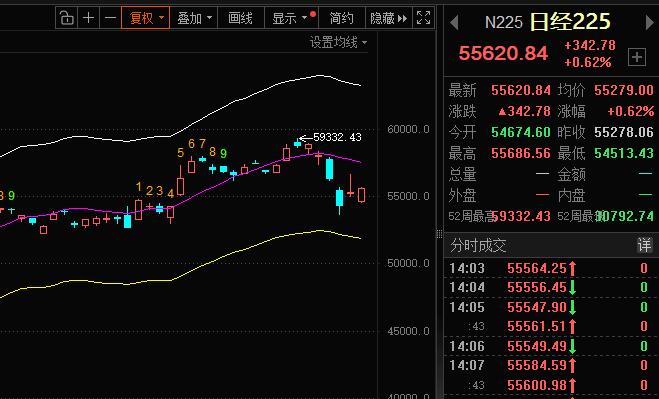
Task: Click the latest price 55620.84 headline
Action: click(503, 53)
